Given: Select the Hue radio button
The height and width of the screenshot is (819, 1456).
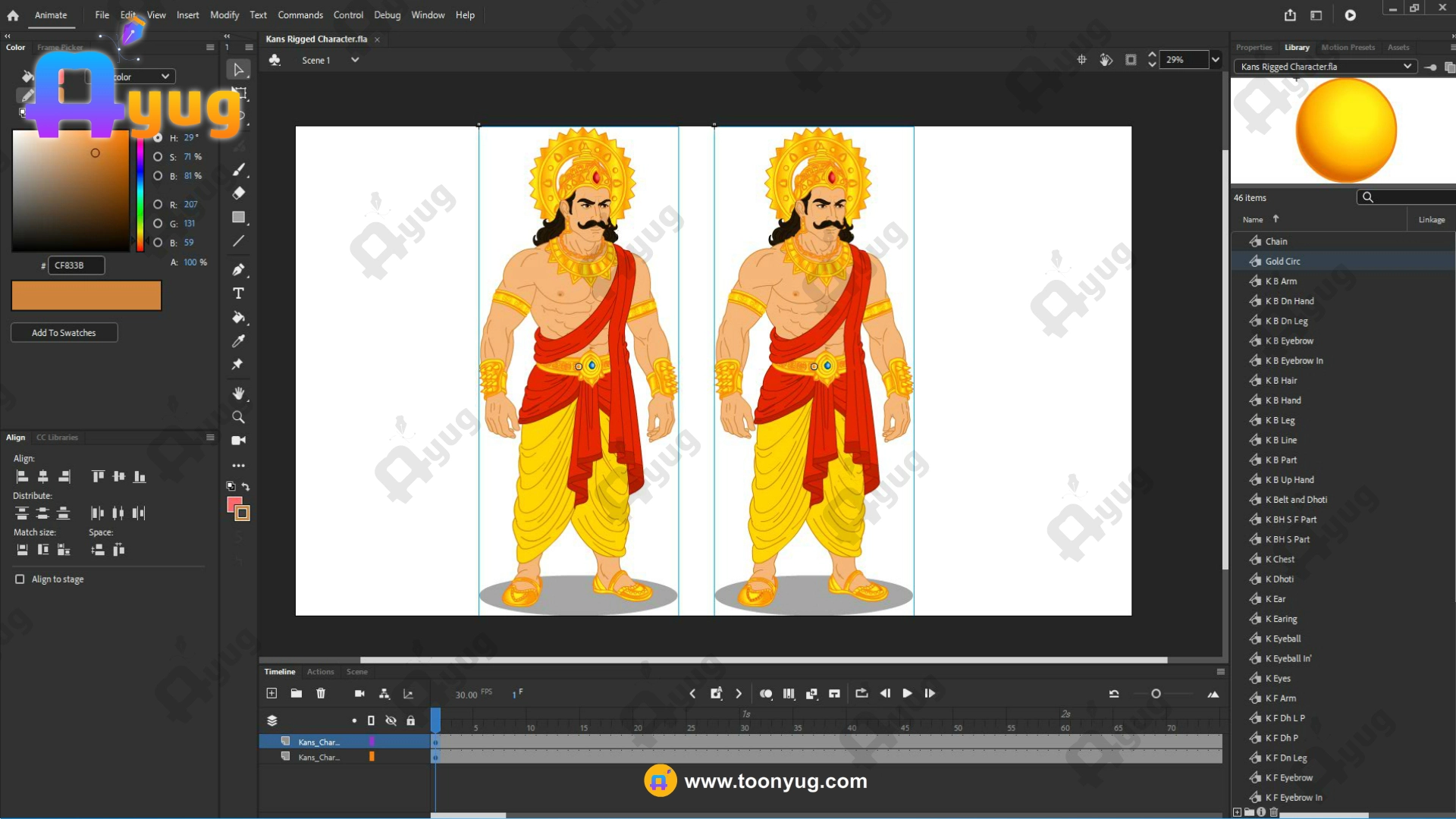Looking at the screenshot, I should pyautogui.click(x=158, y=138).
